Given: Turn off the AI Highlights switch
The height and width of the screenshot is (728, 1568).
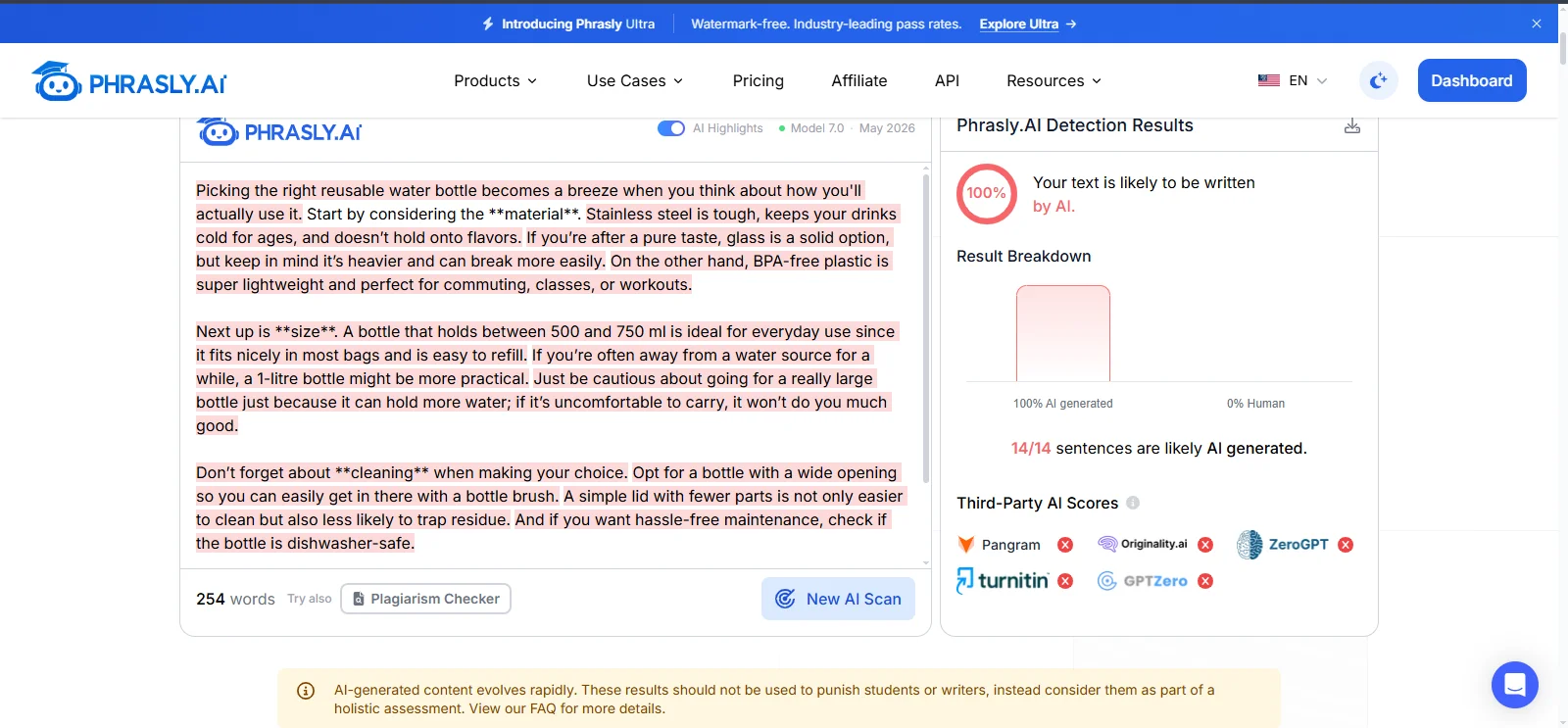Looking at the screenshot, I should point(671,128).
